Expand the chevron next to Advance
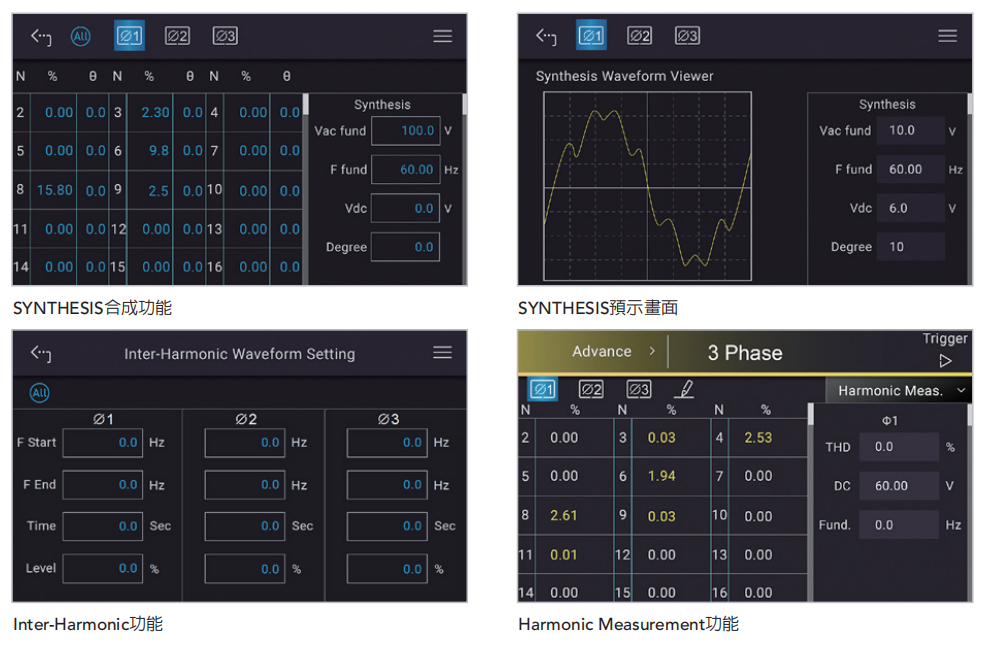 pyautogui.click(x=652, y=352)
